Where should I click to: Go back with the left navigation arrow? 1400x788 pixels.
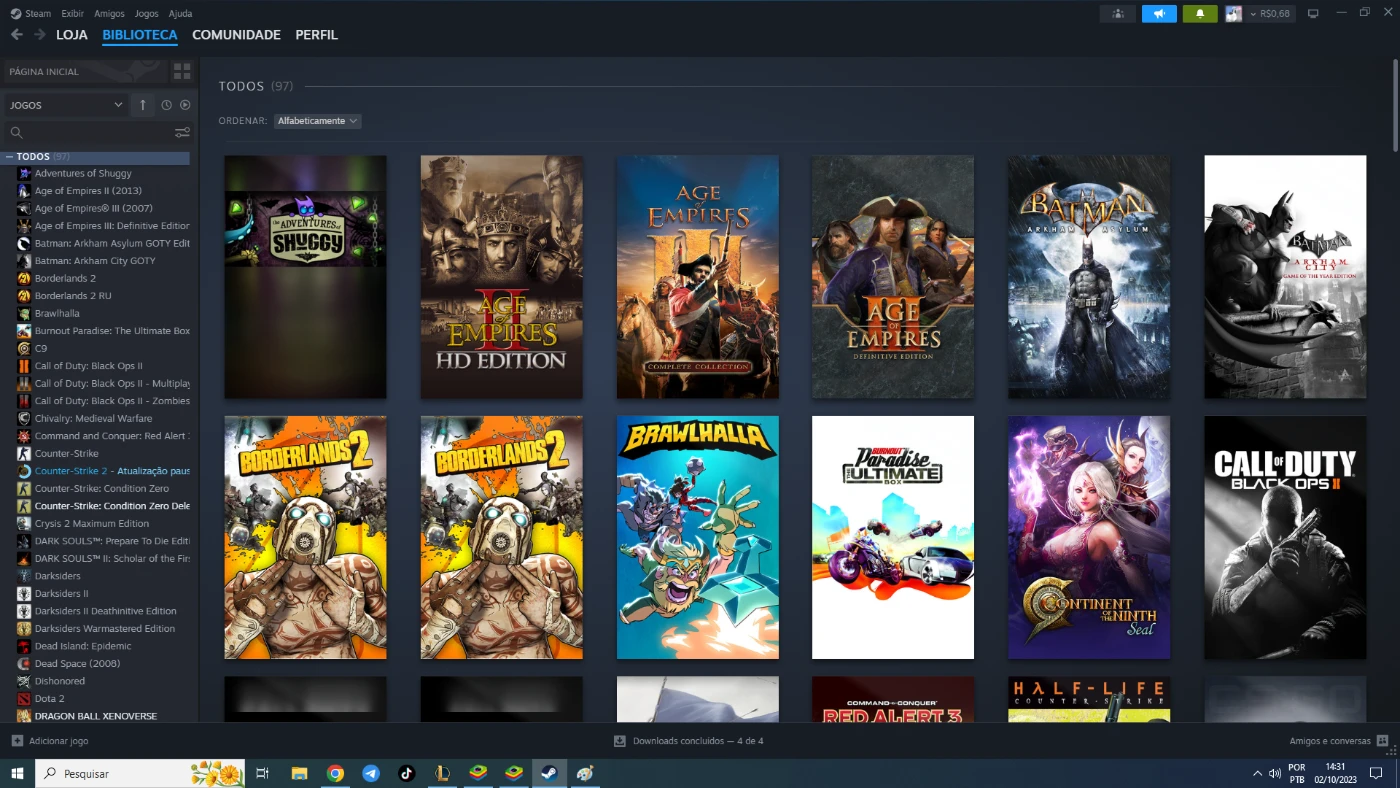point(16,34)
